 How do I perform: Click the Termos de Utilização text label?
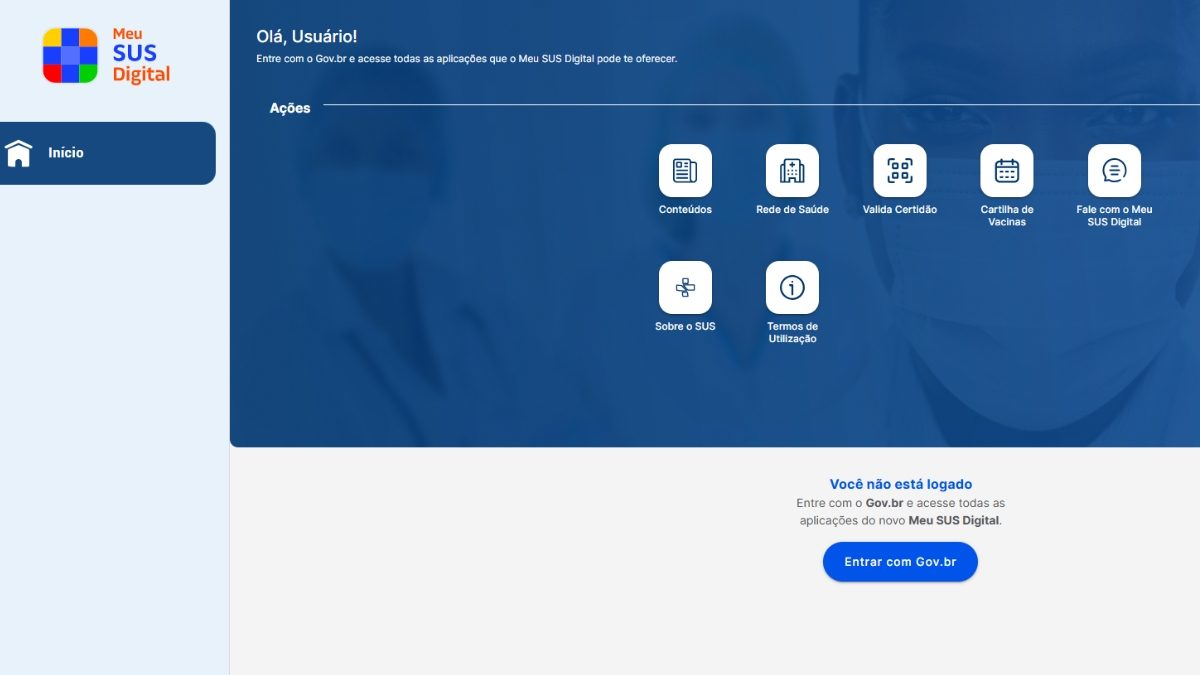[792, 333]
